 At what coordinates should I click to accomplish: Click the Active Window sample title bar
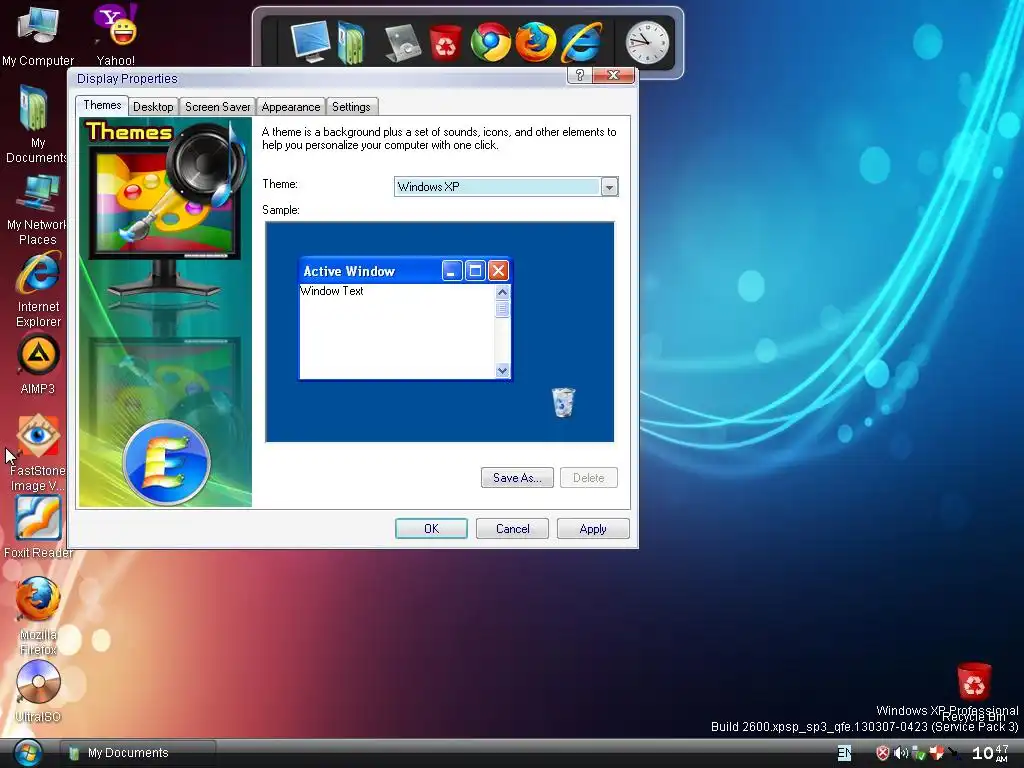coord(405,270)
